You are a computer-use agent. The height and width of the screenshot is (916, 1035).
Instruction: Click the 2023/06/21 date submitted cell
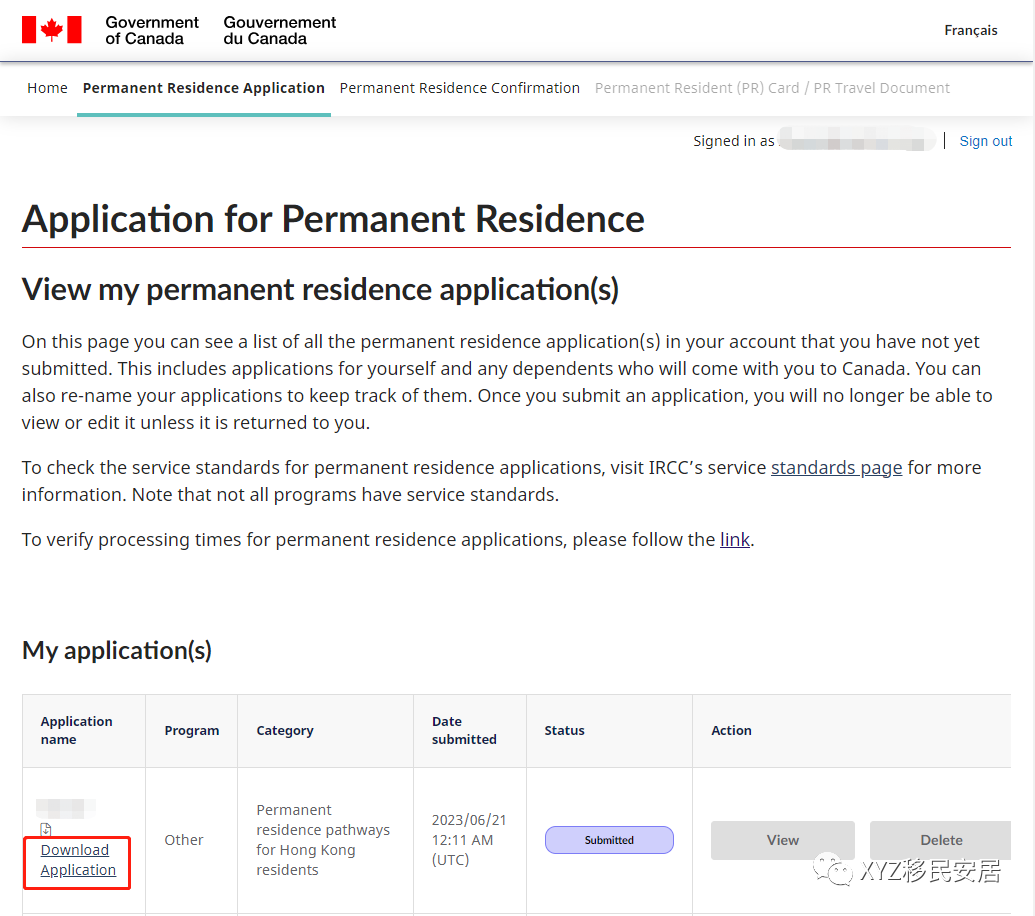[x=469, y=840]
